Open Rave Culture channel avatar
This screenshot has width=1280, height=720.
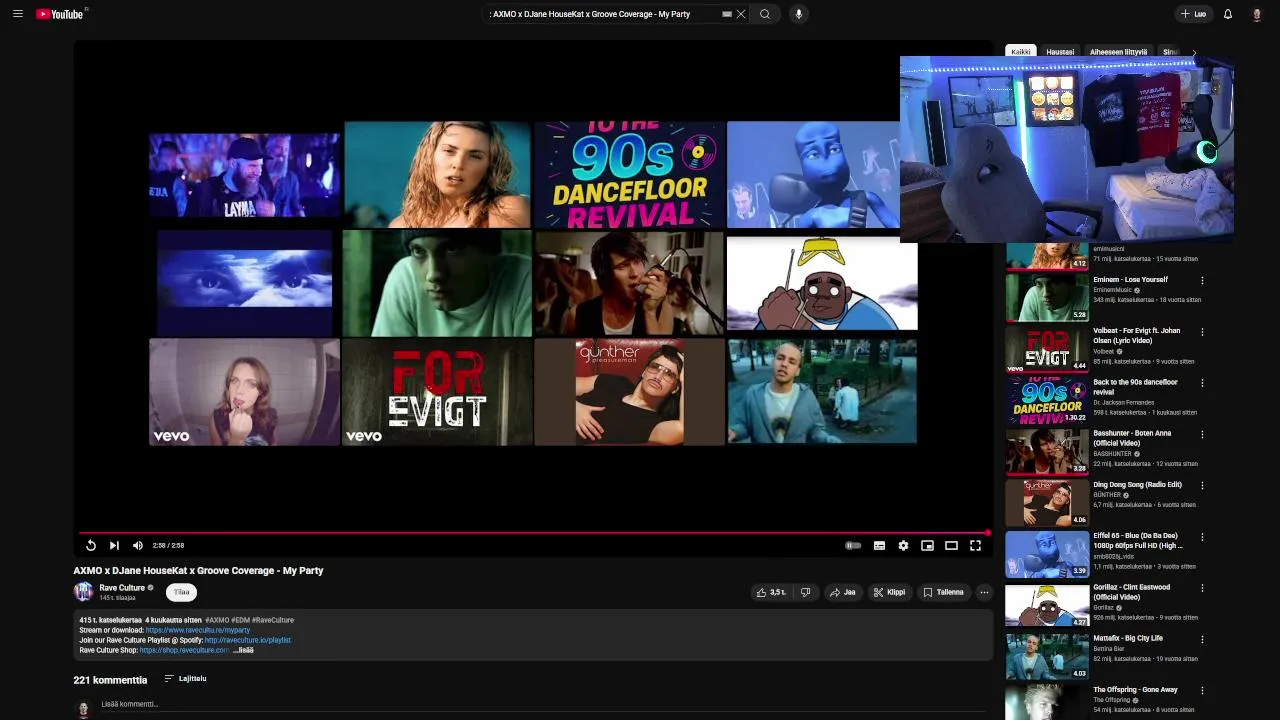pyautogui.click(x=84, y=592)
